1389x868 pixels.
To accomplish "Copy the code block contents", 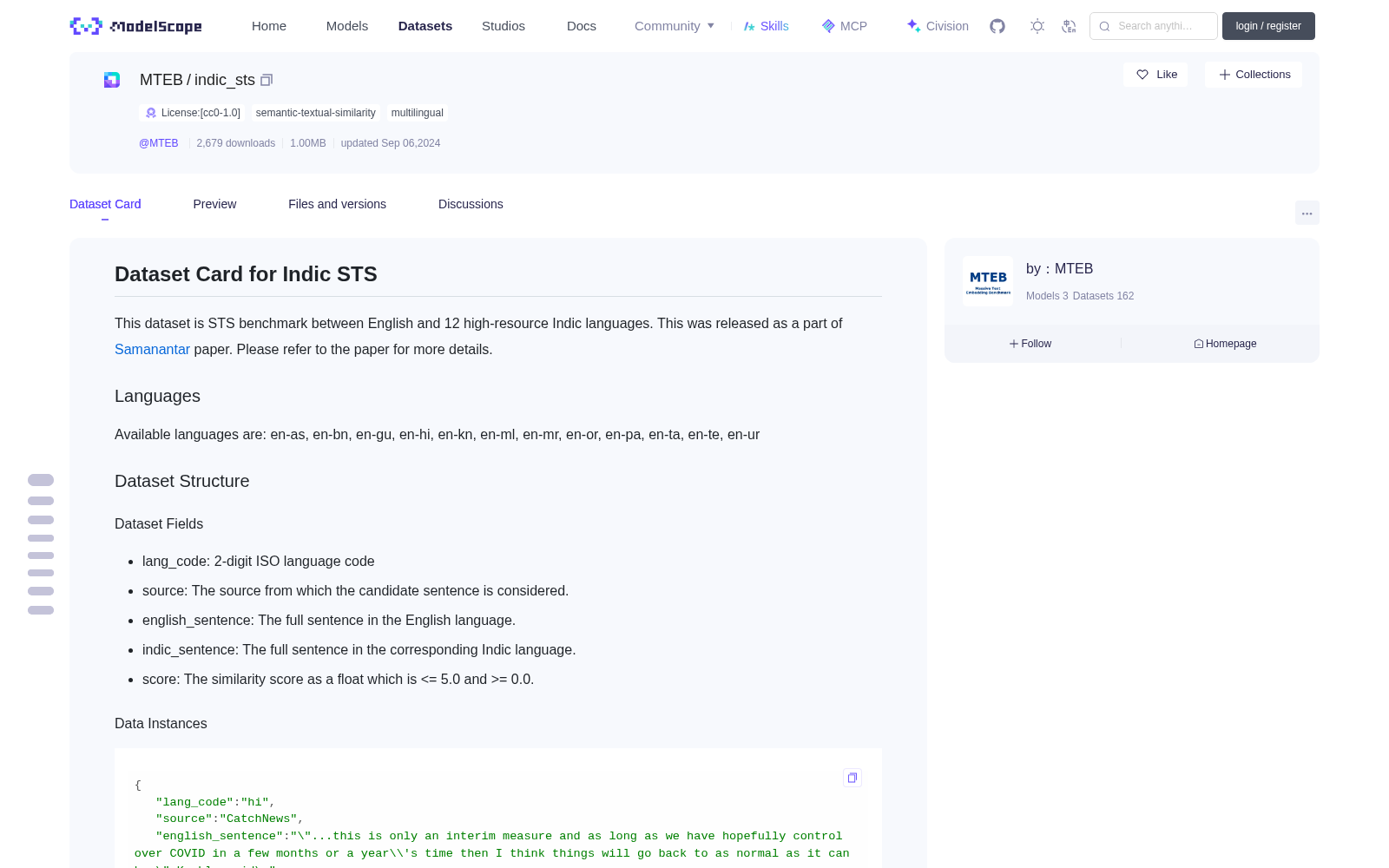I will (x=852, y=778).
